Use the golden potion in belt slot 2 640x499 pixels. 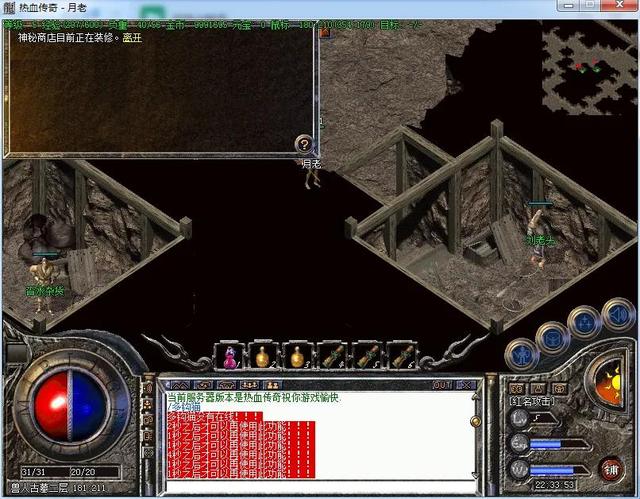pos(263,357)
